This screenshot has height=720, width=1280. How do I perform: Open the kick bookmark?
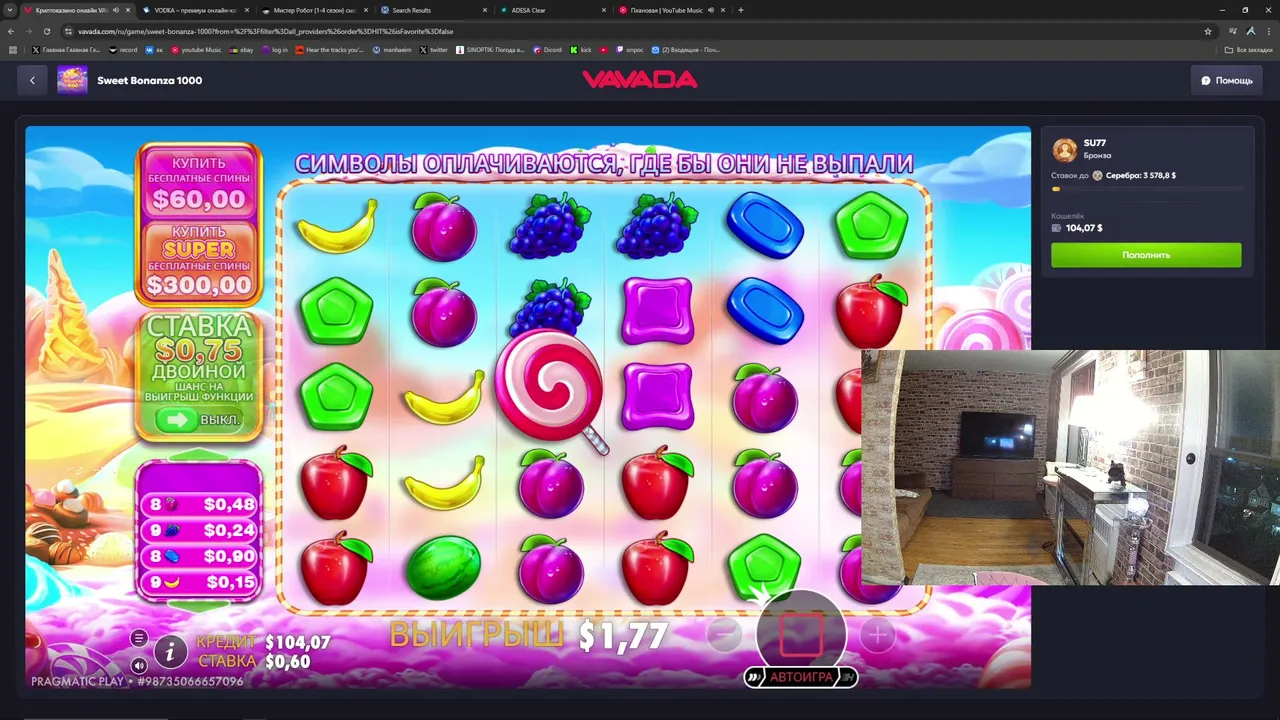click(x=581, y=50)
